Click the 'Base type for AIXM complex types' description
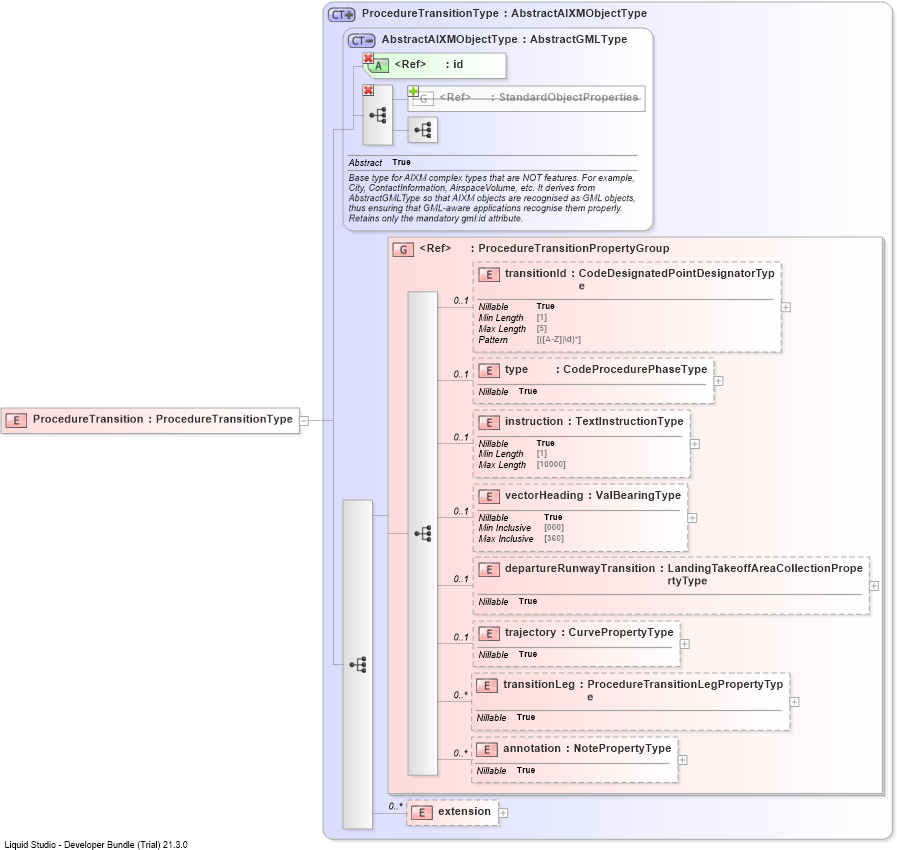Screen dimensions: 897x850 [492, 198]
